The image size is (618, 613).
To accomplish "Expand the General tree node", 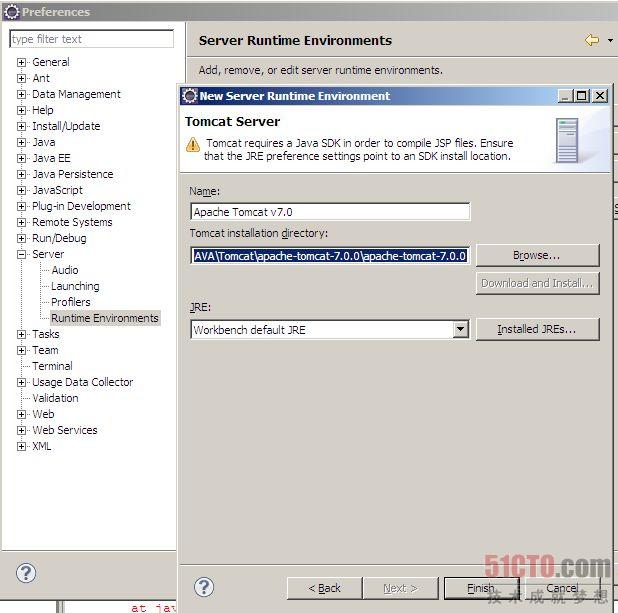I will tap(21, 62).
